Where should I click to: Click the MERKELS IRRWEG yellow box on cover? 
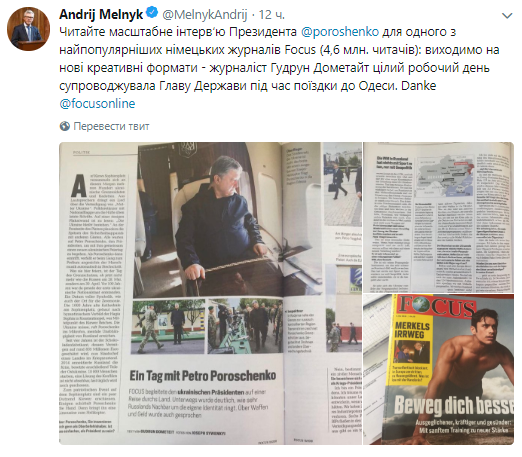pos(411,351)
